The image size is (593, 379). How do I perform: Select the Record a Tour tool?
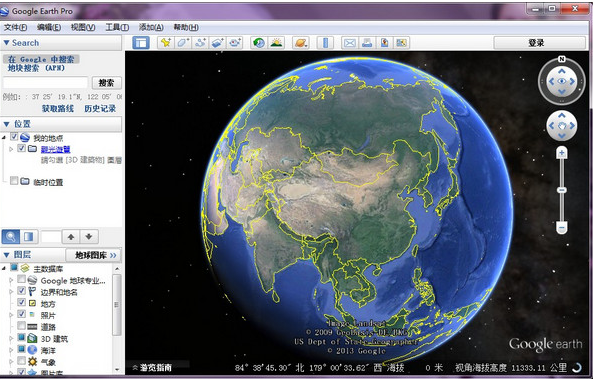coord(235,43)
